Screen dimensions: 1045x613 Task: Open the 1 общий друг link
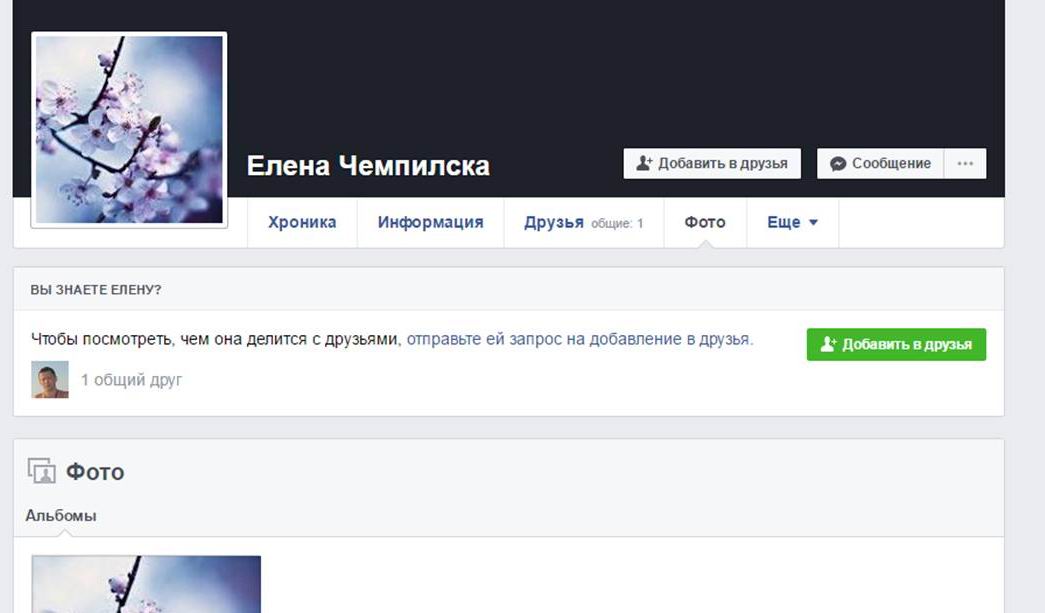point(131,380)
